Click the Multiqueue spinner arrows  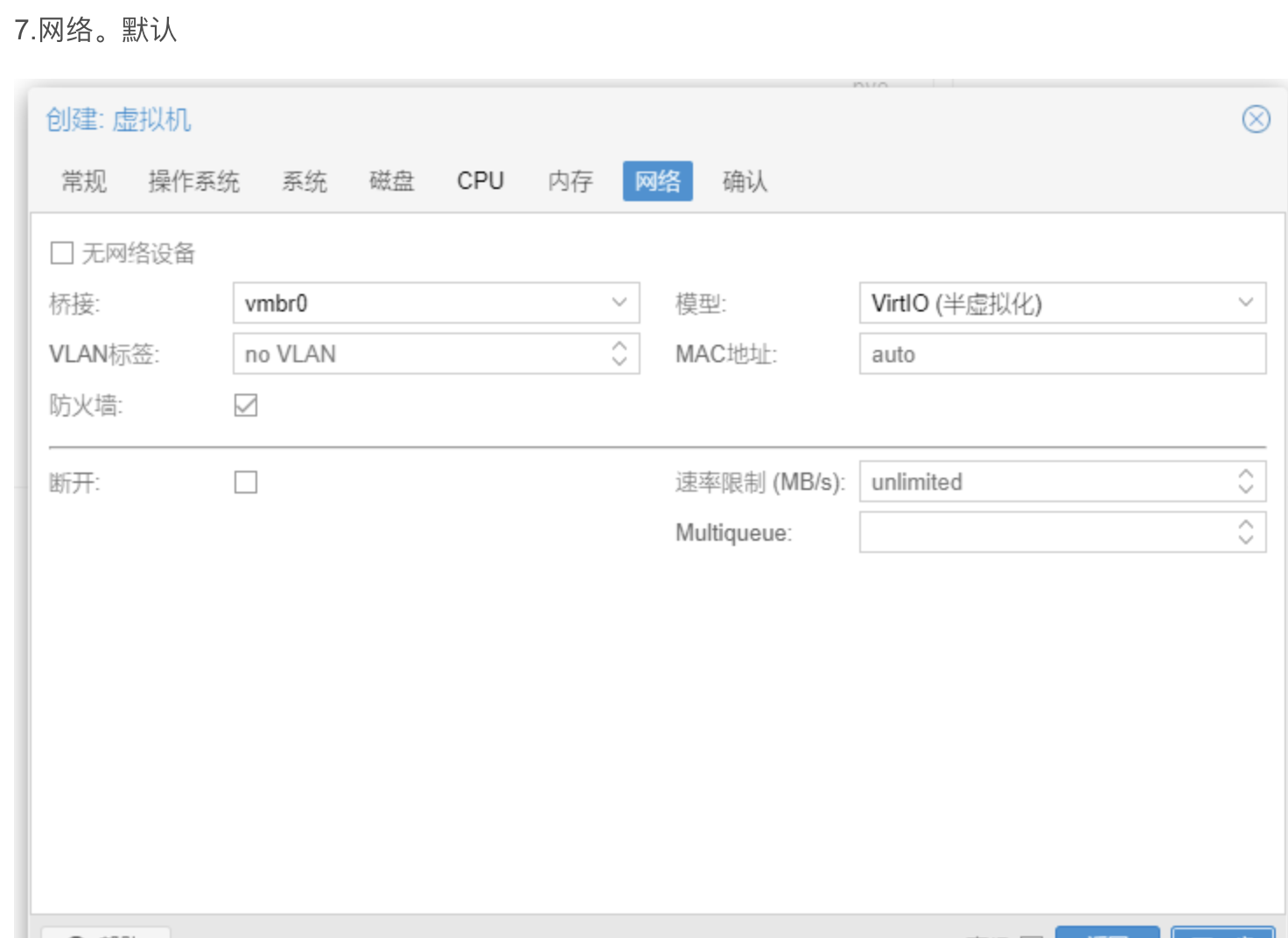(1246, 532)
